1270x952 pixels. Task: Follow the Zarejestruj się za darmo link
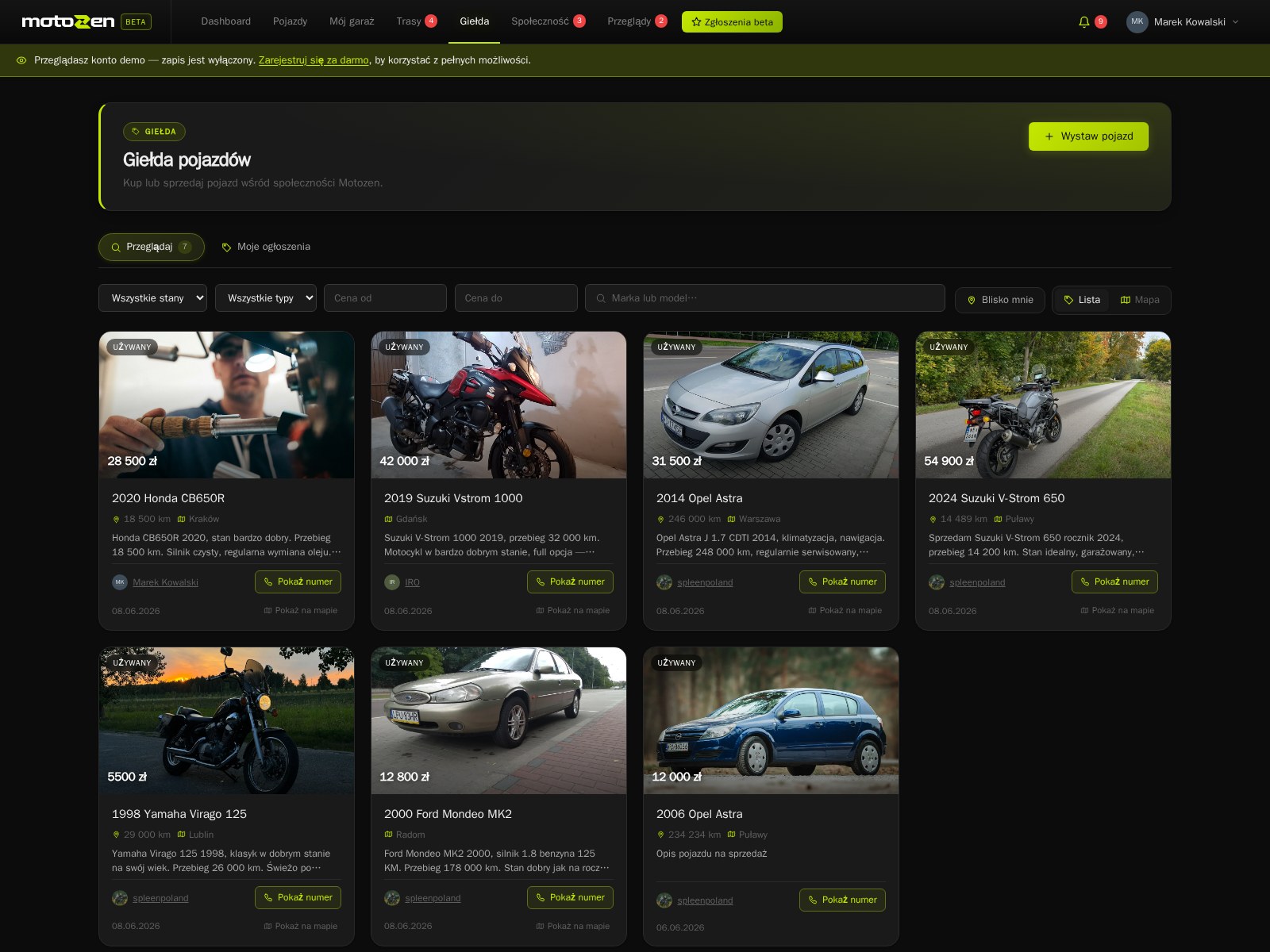click(x=314, y=60)
